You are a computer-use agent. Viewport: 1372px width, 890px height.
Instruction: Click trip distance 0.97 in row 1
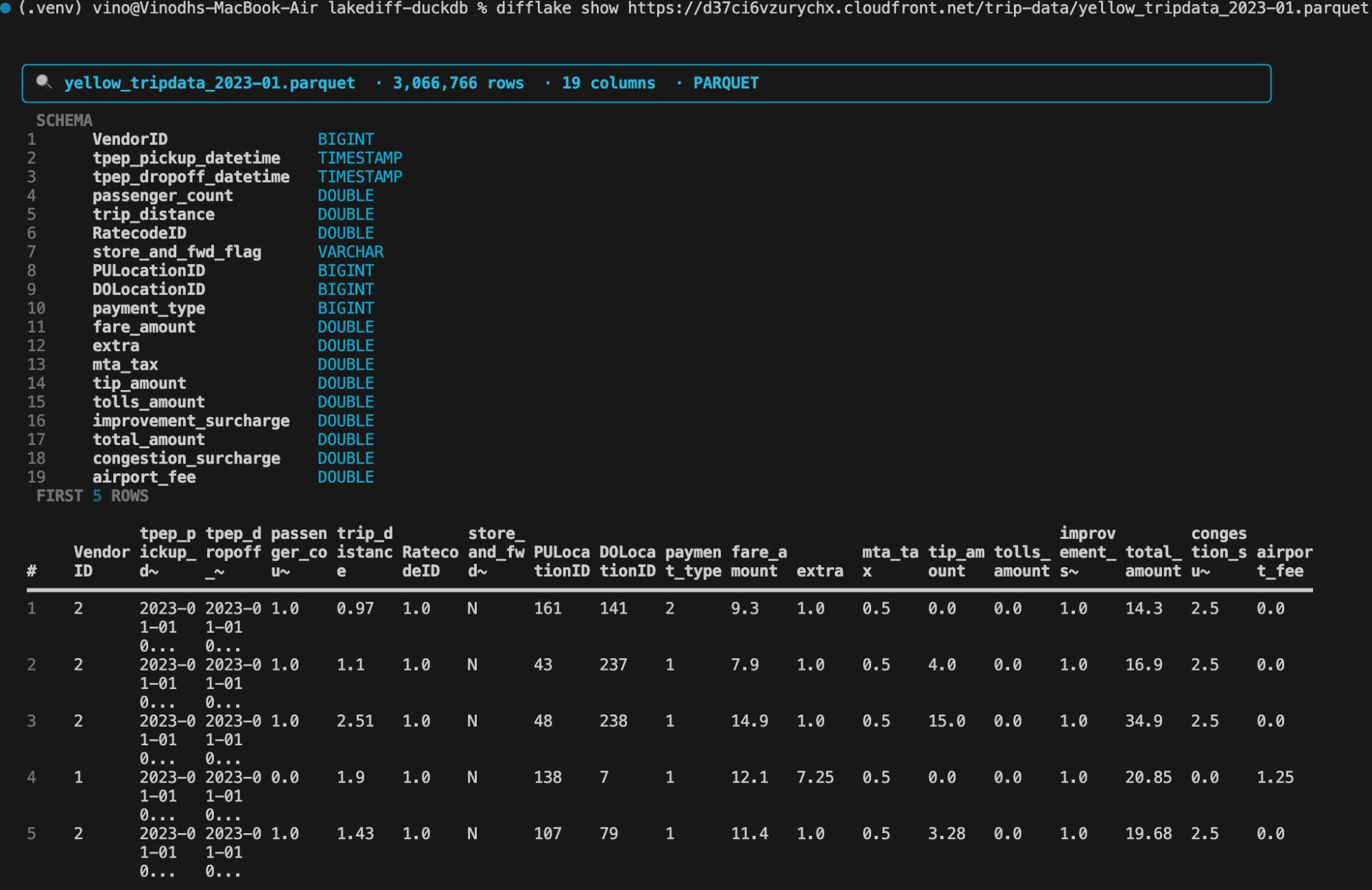[x=355, y=608]
